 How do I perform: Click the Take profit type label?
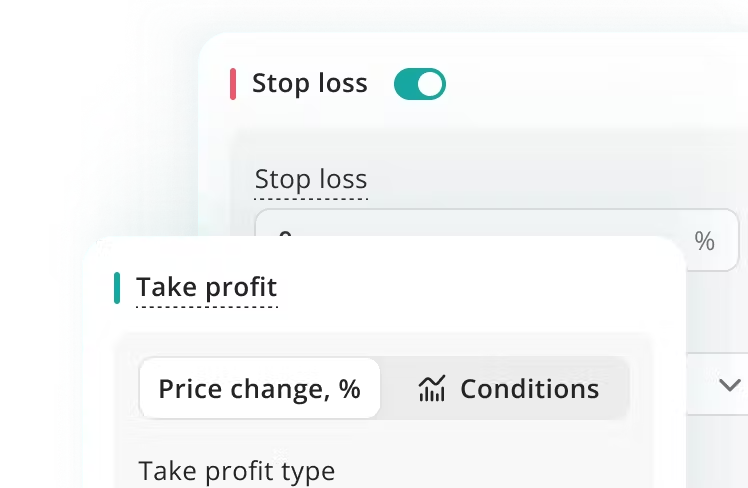click(237, 471)
